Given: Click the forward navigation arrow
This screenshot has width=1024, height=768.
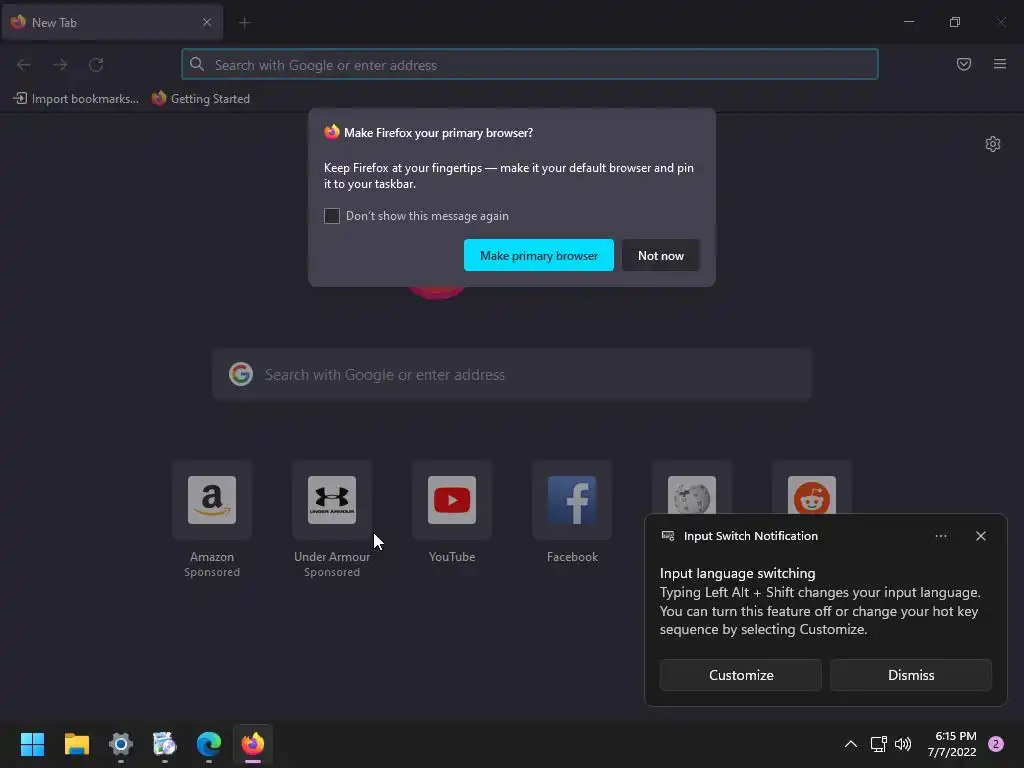Looking at the screenshot, I should (x=60, y=65).
